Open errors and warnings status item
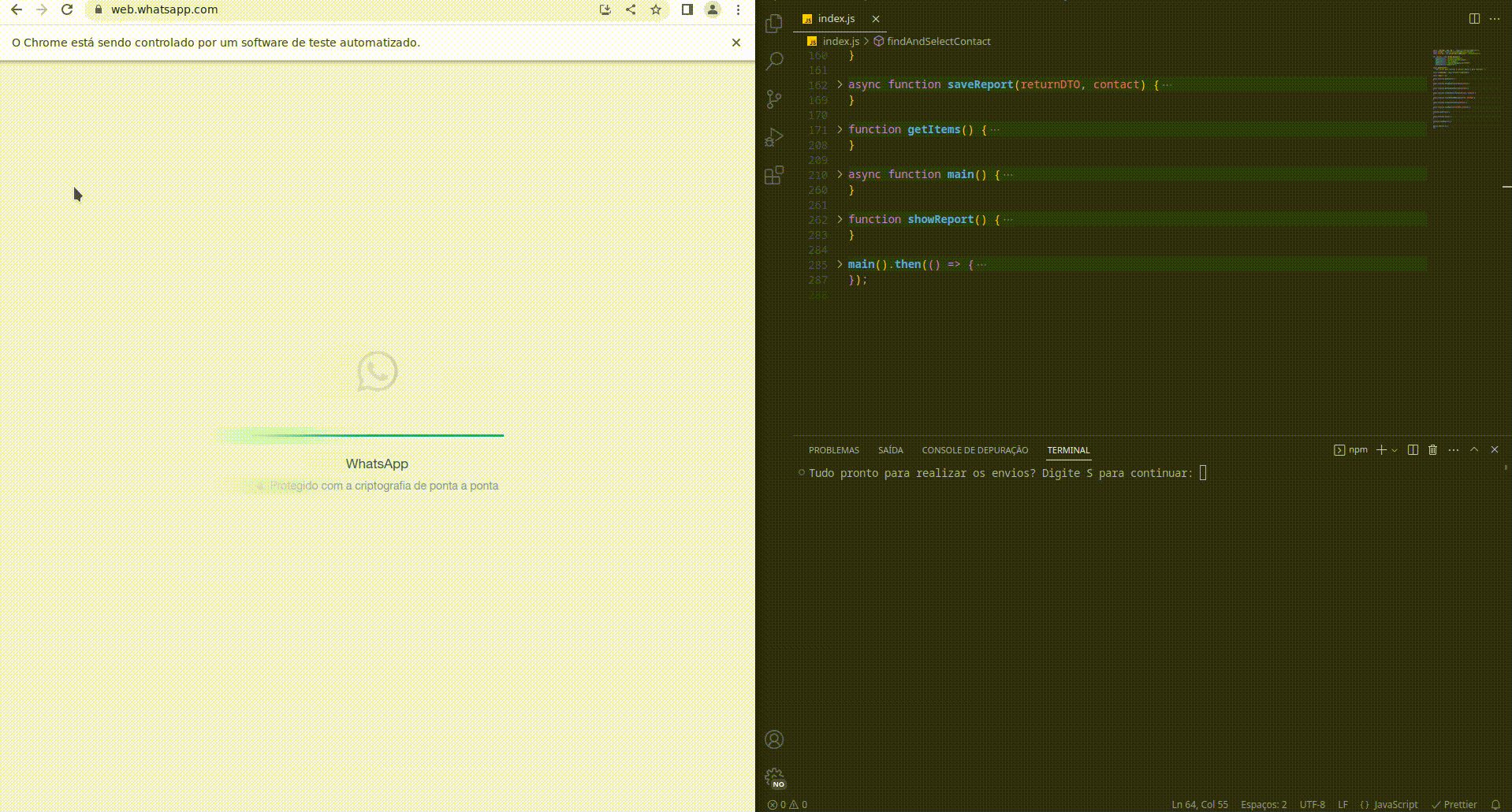This screenshot has width=1512, height=812. tap(788, 804)
